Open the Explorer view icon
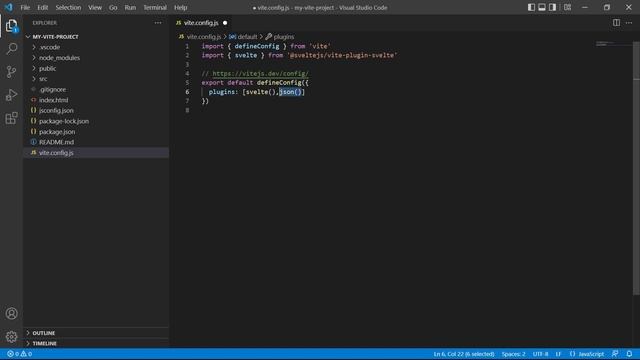The height and width of the screenshot is (360, 640). click(11, 26)
